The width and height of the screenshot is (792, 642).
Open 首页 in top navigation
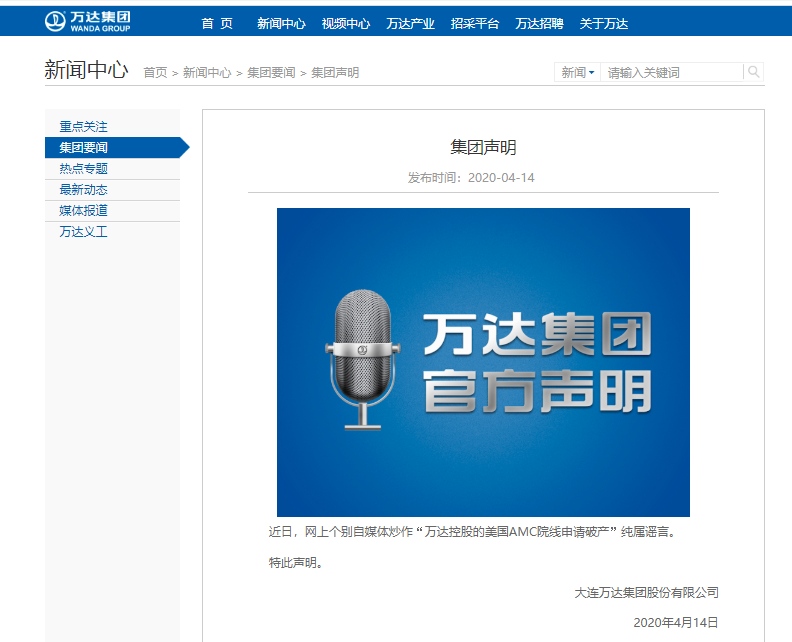click(x=216, y=24)
